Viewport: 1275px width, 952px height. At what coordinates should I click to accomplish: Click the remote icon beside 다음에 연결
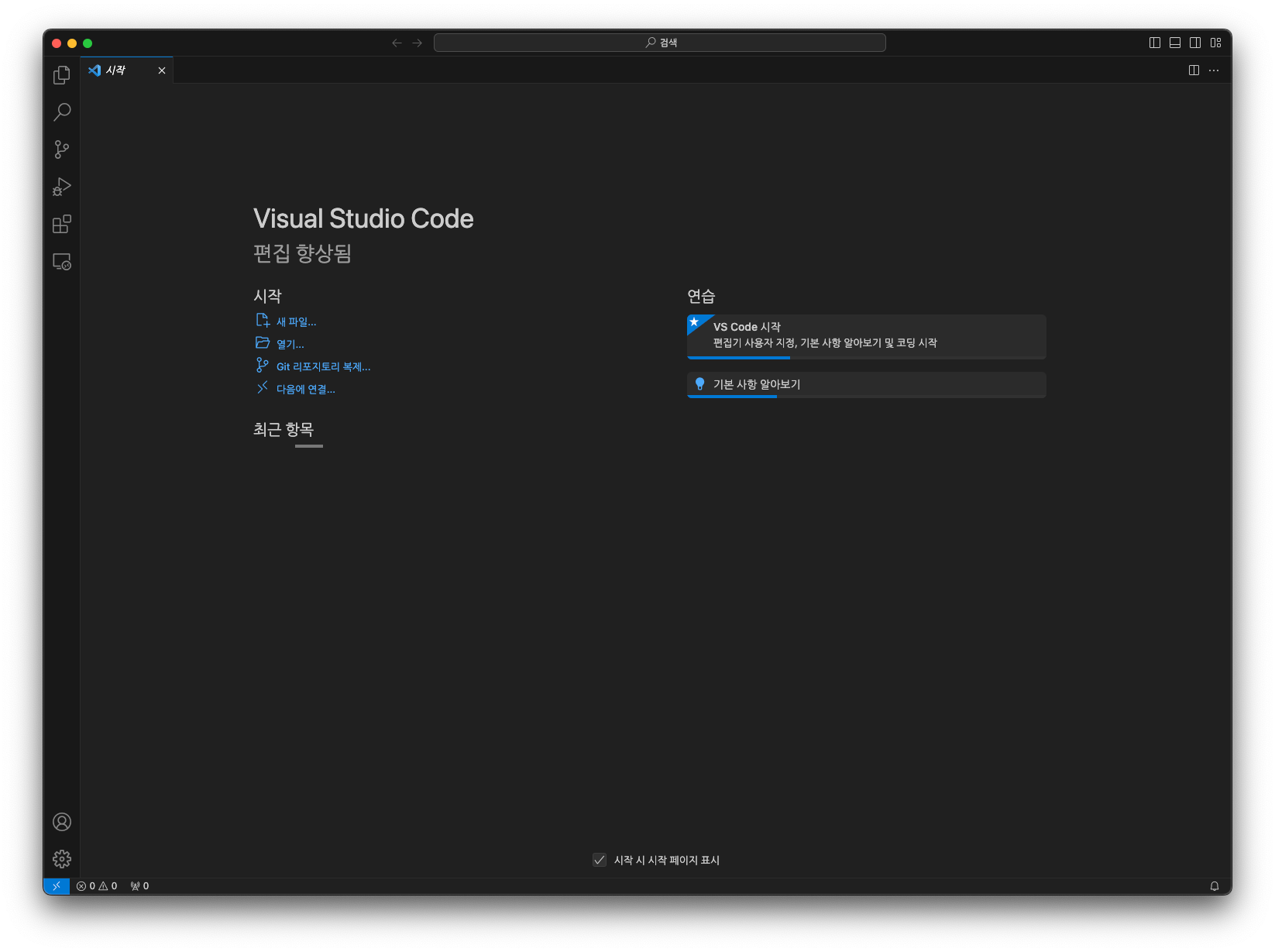[263, 388]
